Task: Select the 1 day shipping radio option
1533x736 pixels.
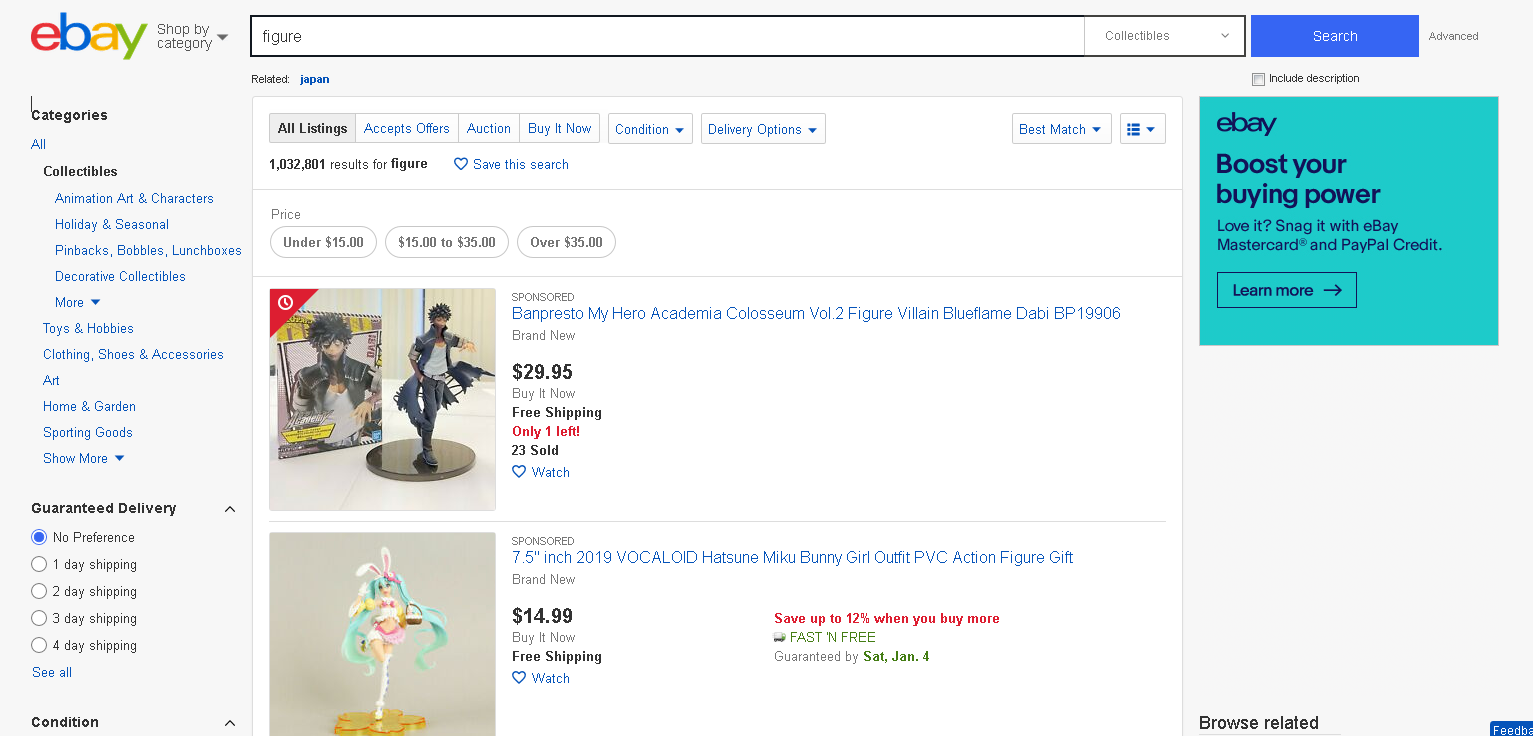Action: [39, 564]
